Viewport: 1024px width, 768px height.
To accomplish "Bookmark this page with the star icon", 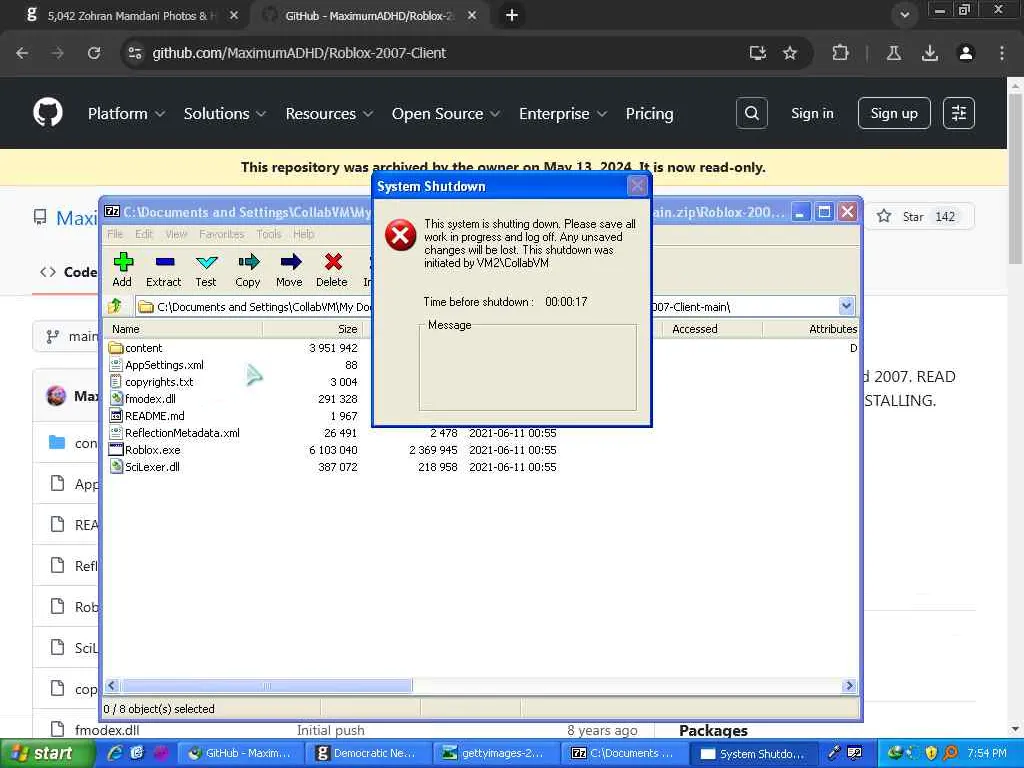I will [790, 53].
